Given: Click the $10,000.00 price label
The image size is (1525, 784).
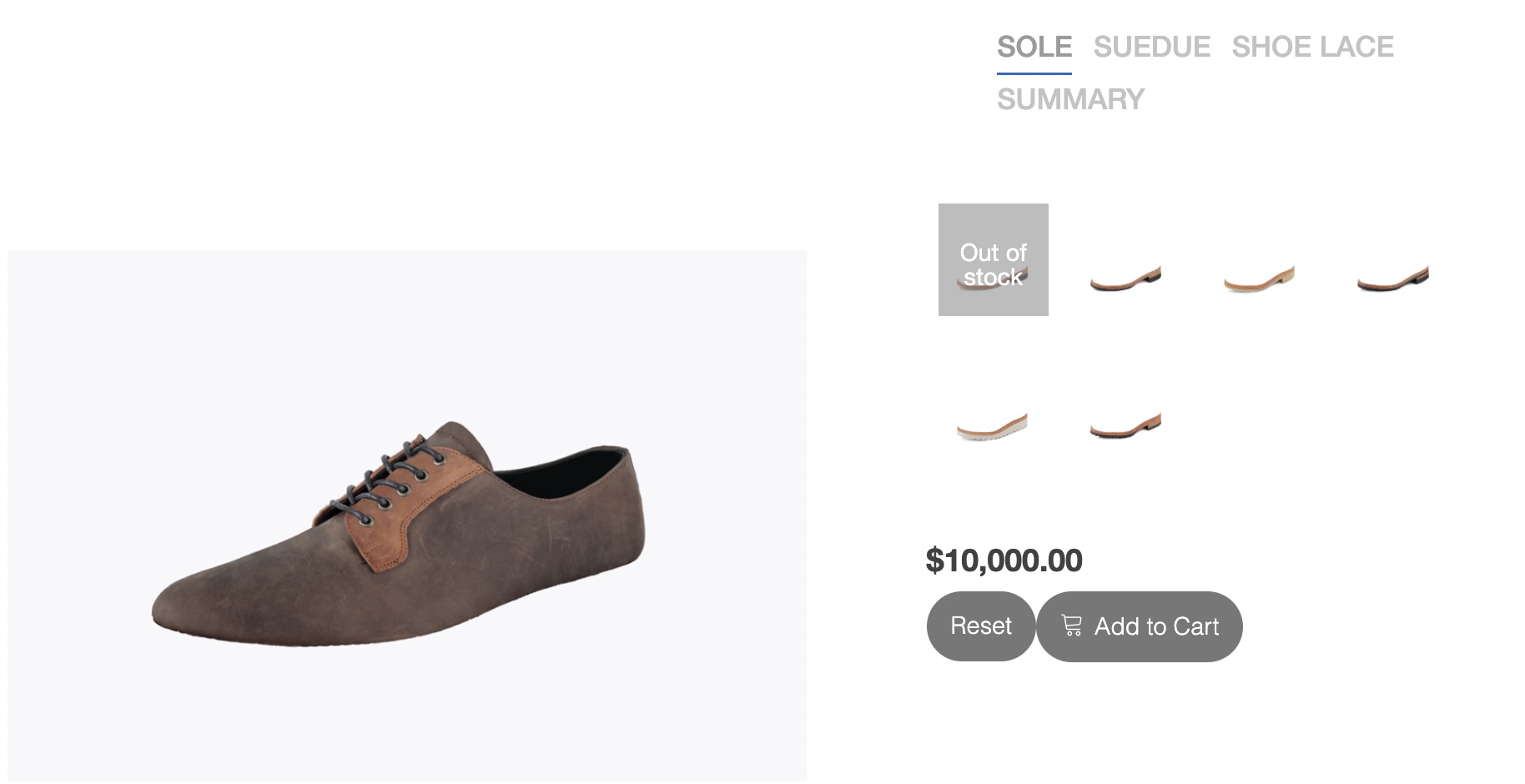Looking at the screenshot, I should tap(1004, 560).
